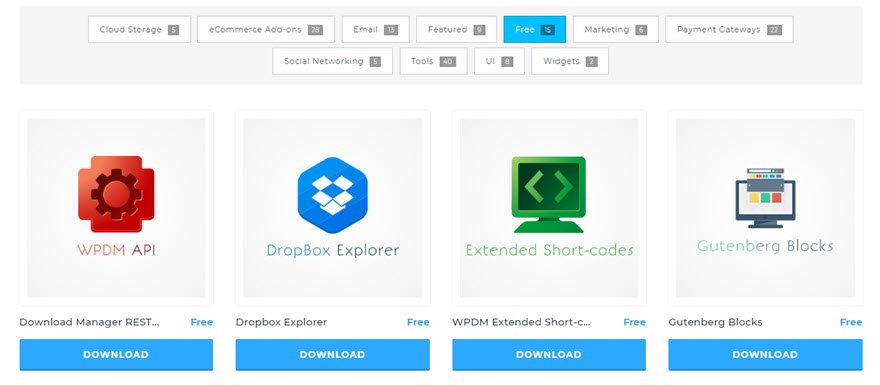Filter add-ons by UI category

[499, 61]
